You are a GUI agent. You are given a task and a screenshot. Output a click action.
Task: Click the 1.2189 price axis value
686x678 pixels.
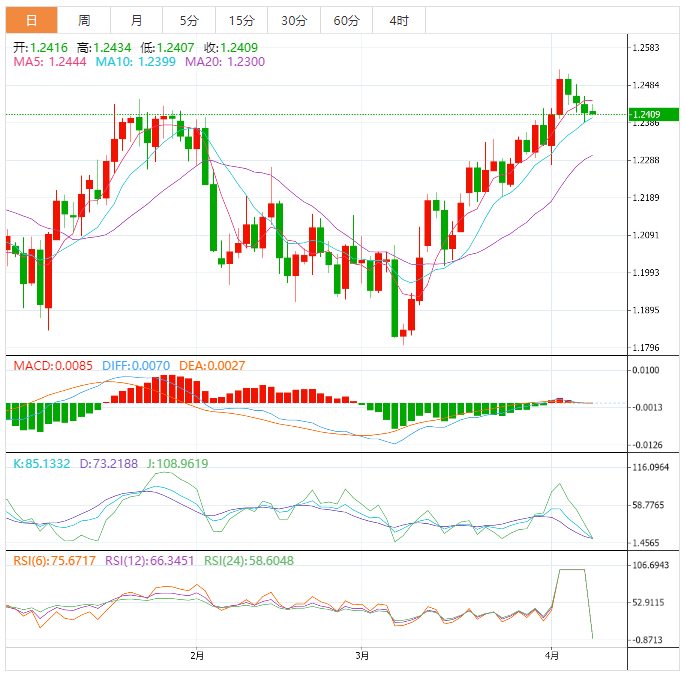click(x=646, y=198)
